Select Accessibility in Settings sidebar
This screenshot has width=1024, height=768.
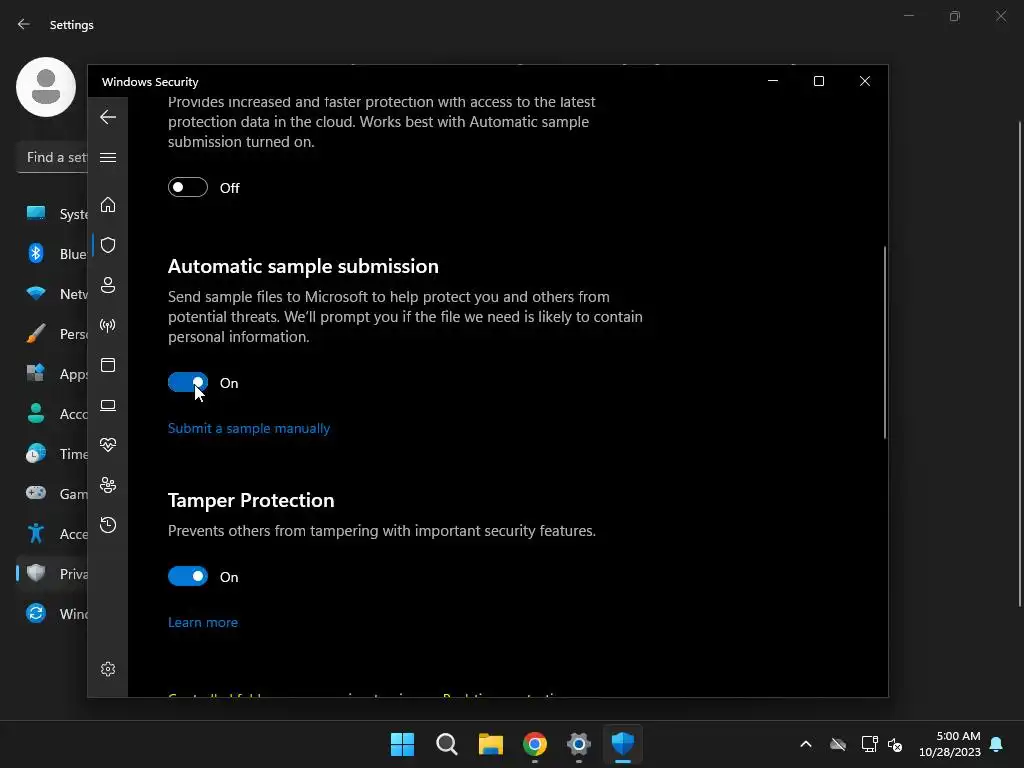[x=52, y=534]
